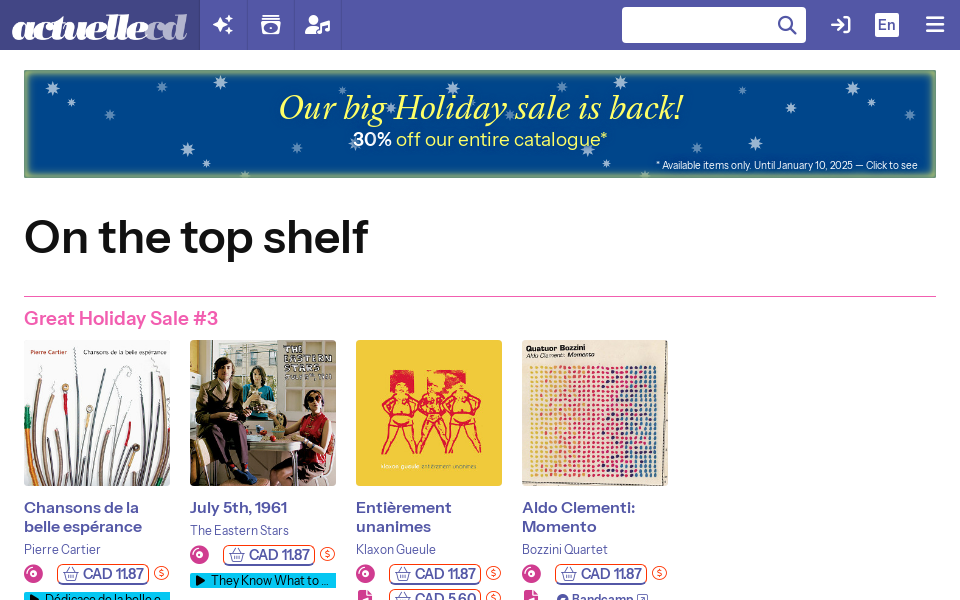
Task: Click the disc icon under Chansons de la belle espérance
Action: tap(33, 573)
